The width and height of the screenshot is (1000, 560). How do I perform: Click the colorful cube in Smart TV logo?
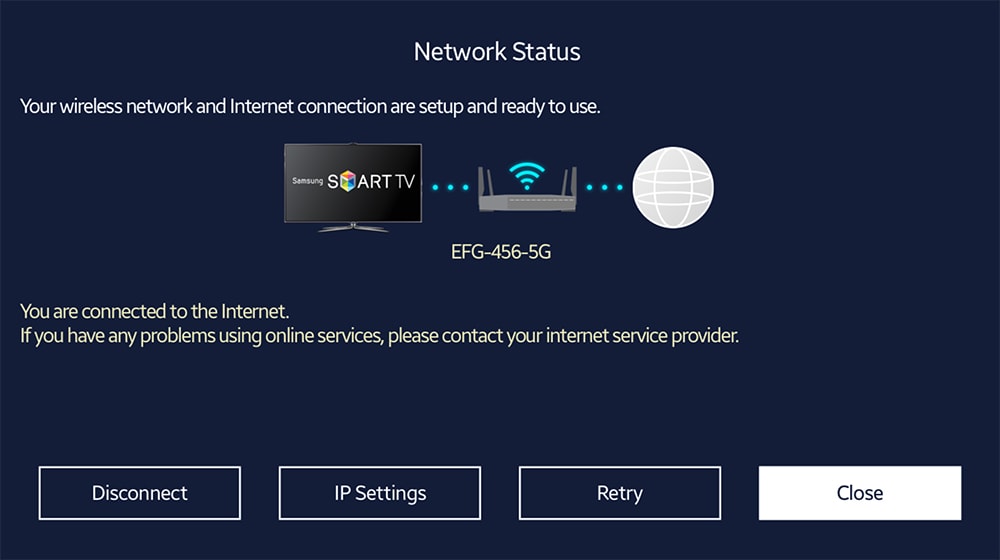coord(348,181)
